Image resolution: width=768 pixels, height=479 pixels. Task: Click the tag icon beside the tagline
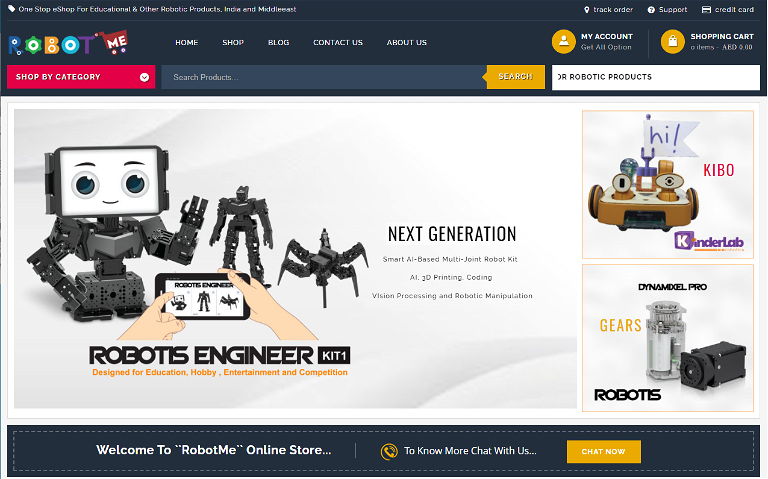tap(12, 9)
